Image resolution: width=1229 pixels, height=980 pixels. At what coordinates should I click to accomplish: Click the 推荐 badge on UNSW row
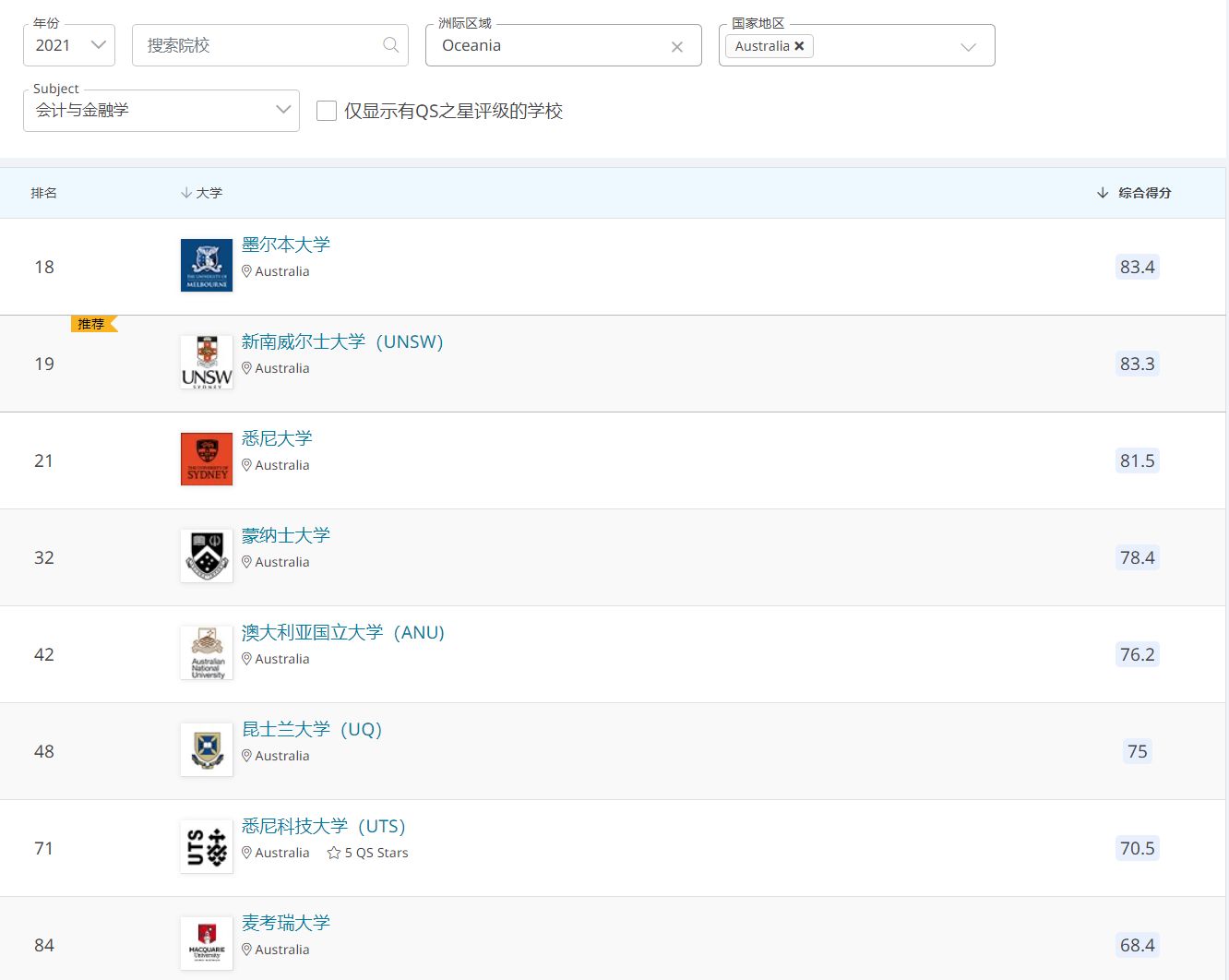coord(93,324)
